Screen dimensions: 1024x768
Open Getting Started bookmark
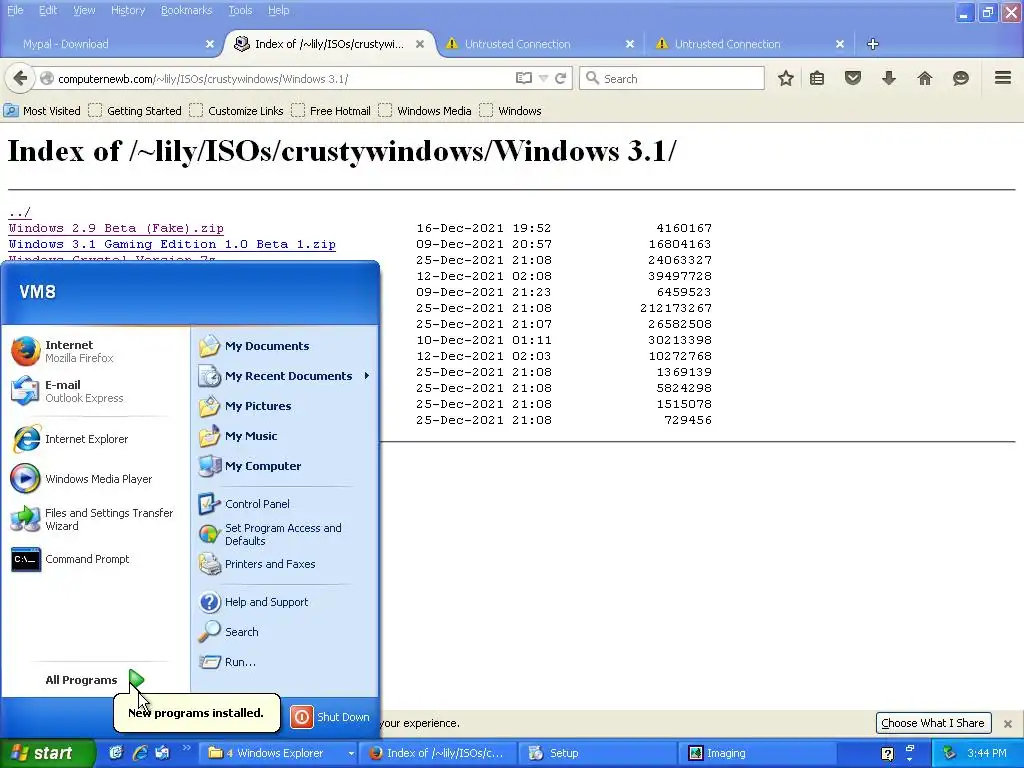(x=135, y=110)
